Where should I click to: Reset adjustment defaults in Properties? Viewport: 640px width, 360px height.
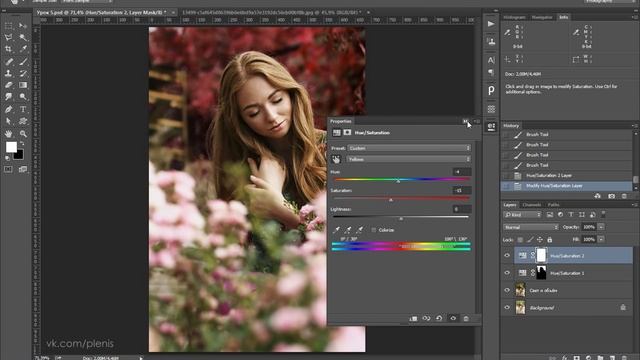coord(439,318)
